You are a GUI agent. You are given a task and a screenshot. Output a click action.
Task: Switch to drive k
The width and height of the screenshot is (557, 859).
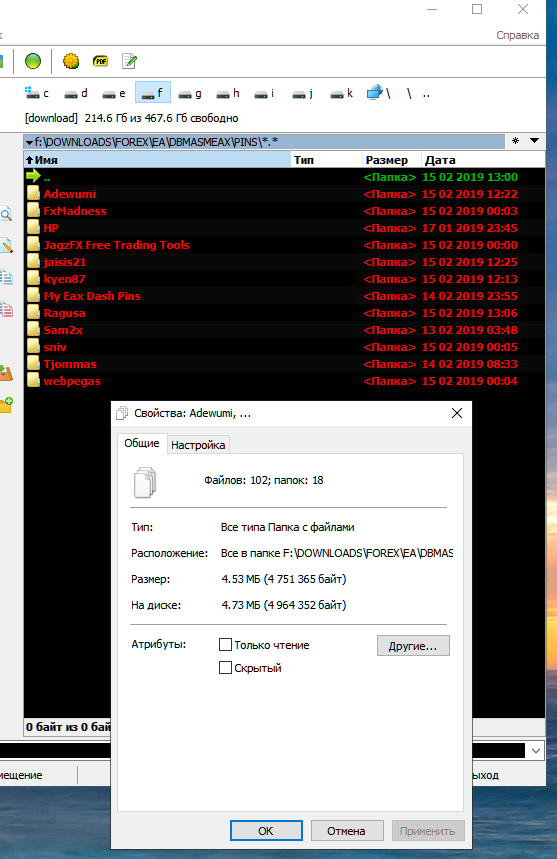point(342,93)
